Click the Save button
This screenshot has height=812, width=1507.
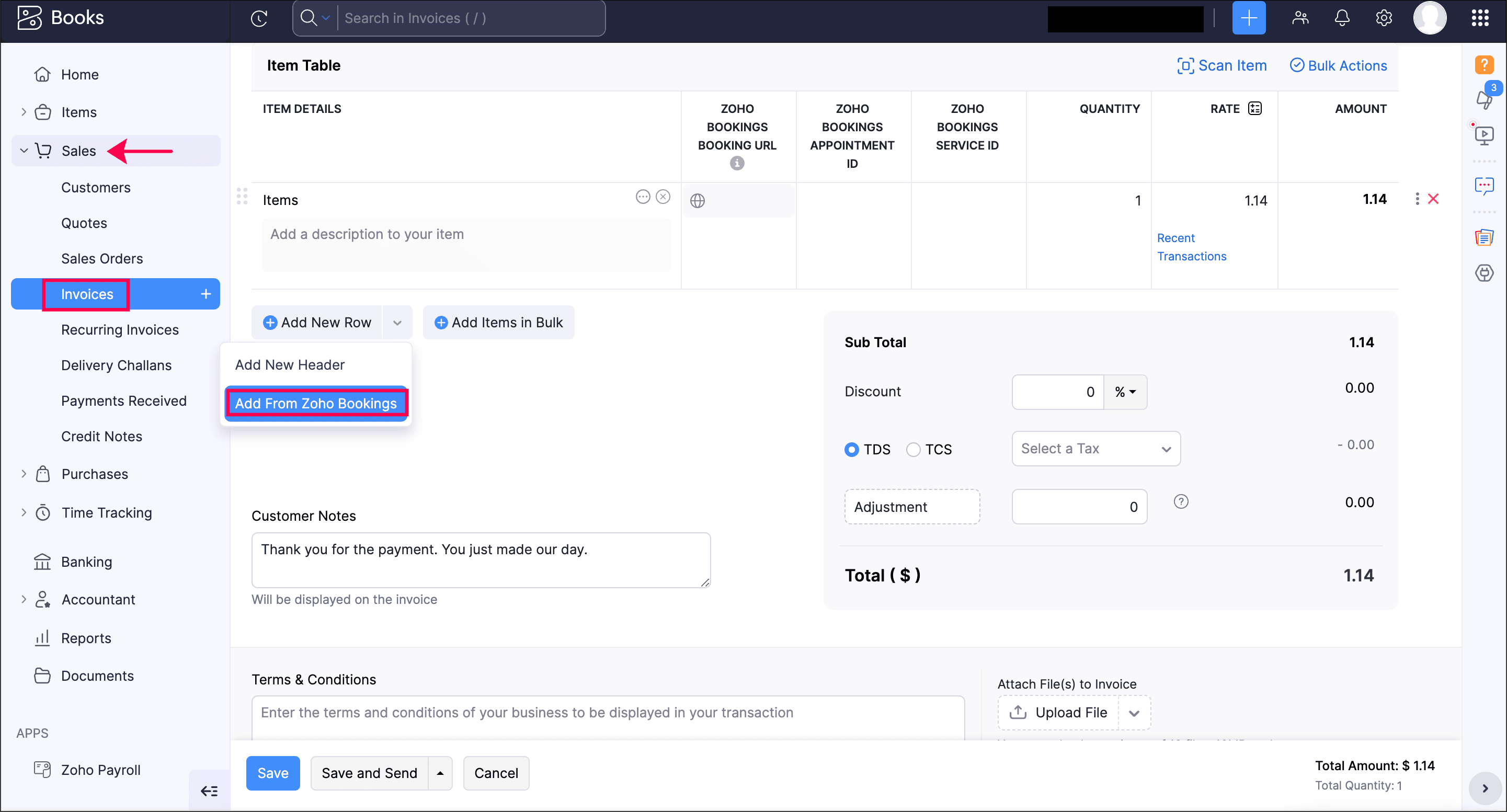click(272, 773)
